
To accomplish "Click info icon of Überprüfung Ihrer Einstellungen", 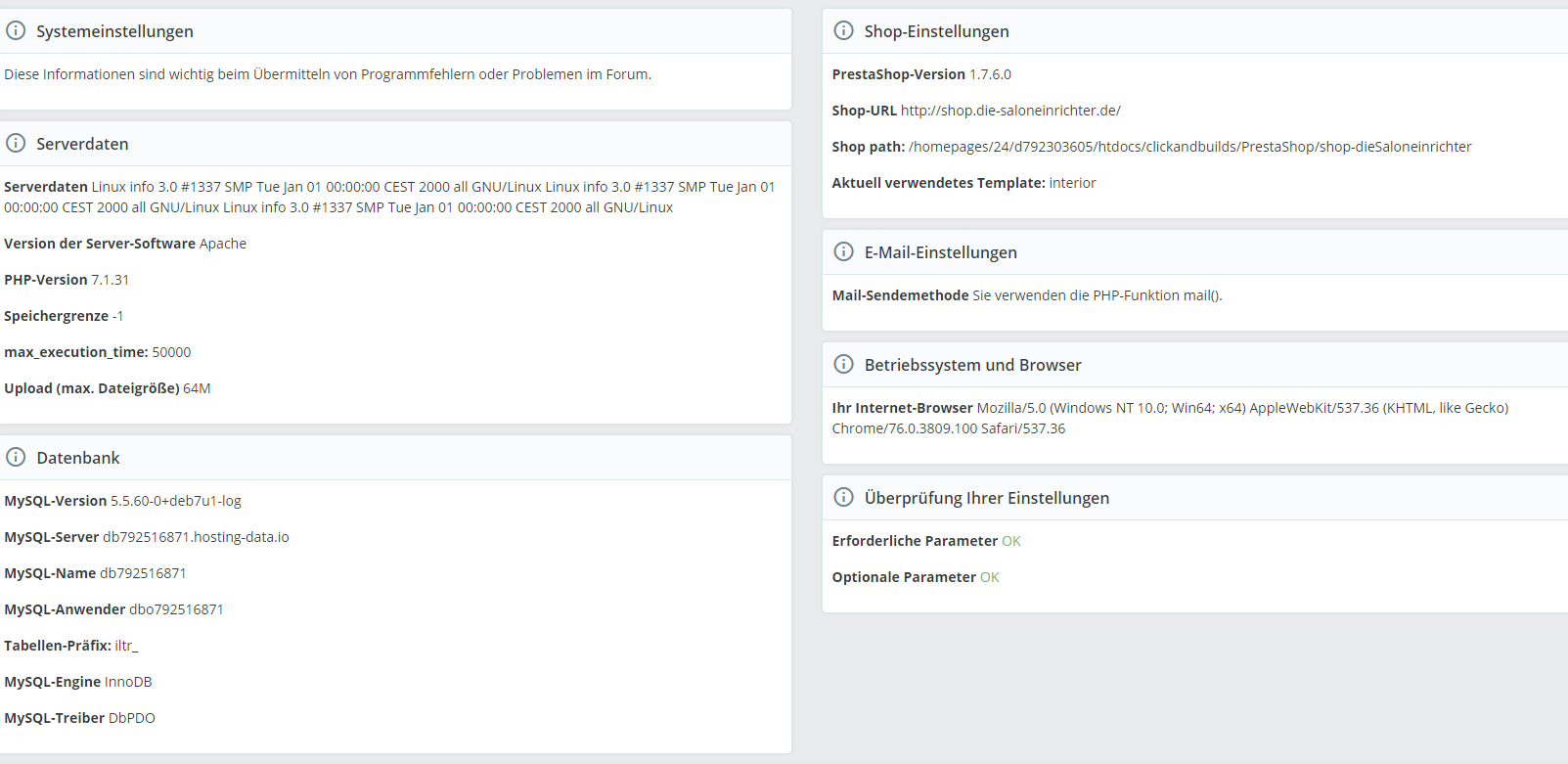I will pyautogui.click(x=843, y=498).
